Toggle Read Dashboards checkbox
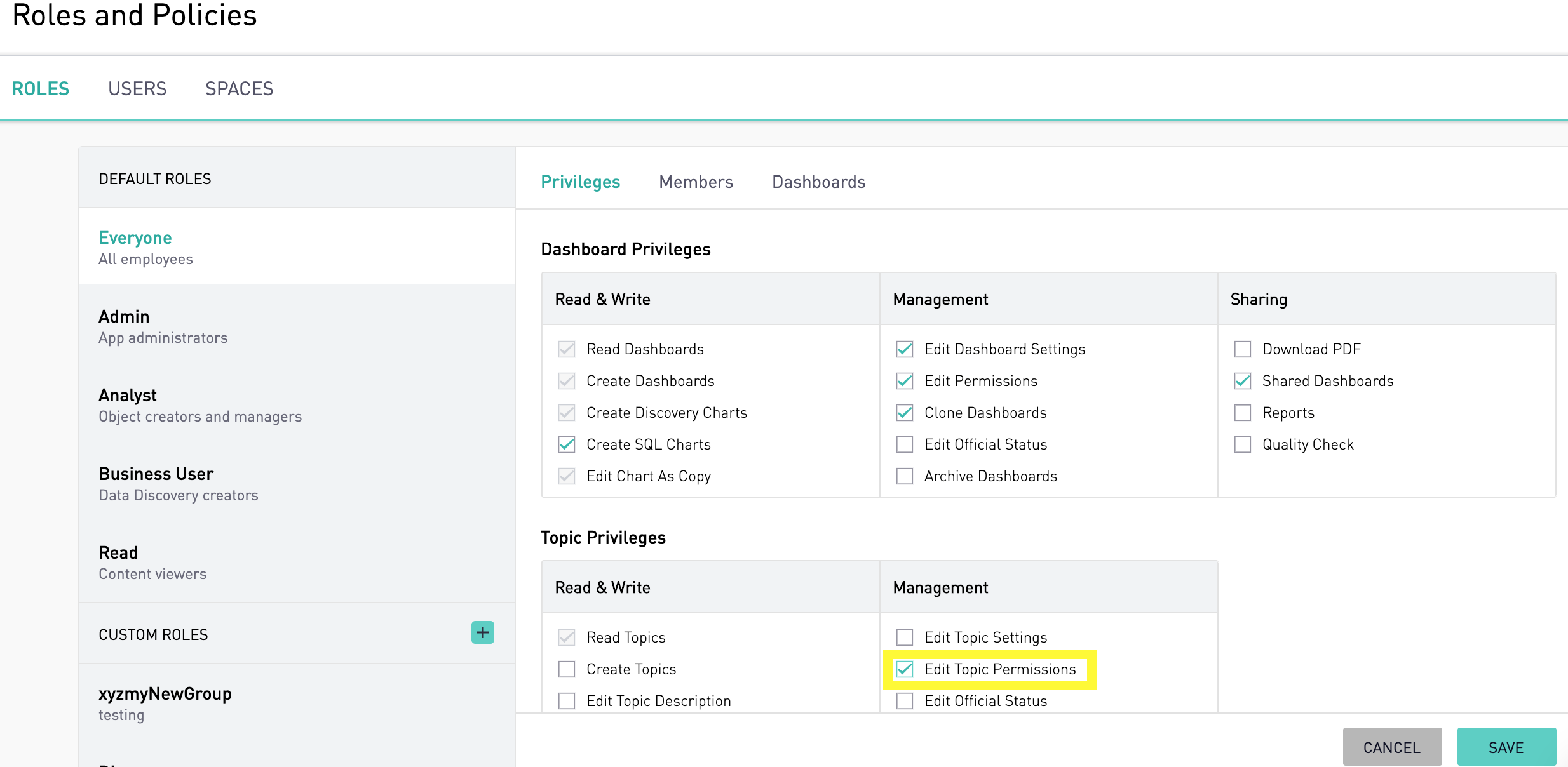 pos(567,349)
